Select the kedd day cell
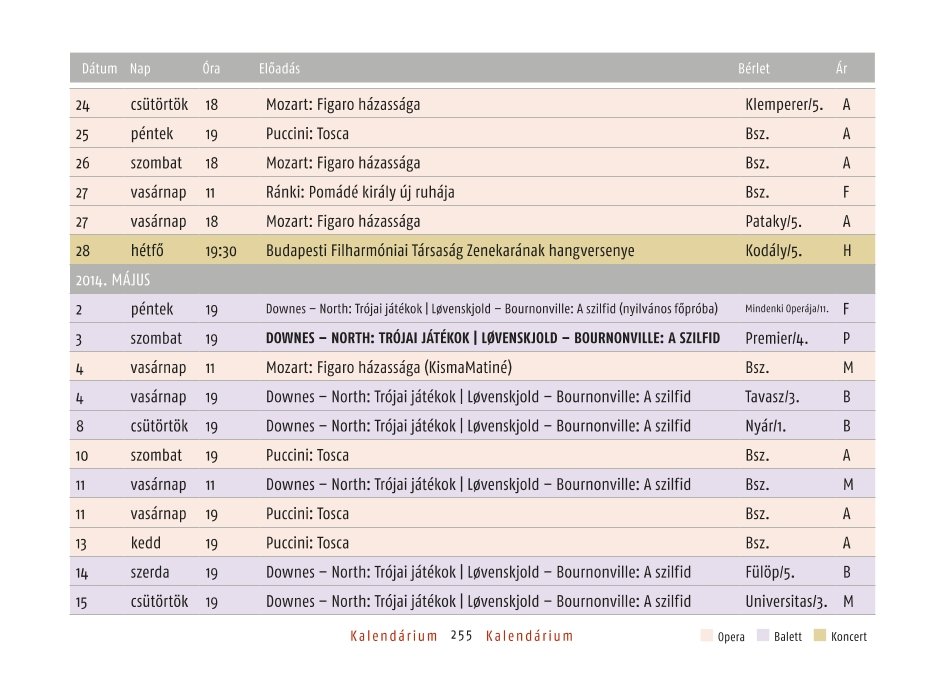Image resolution: width=944 pixels, height=679 pixels. click(146, 543)
